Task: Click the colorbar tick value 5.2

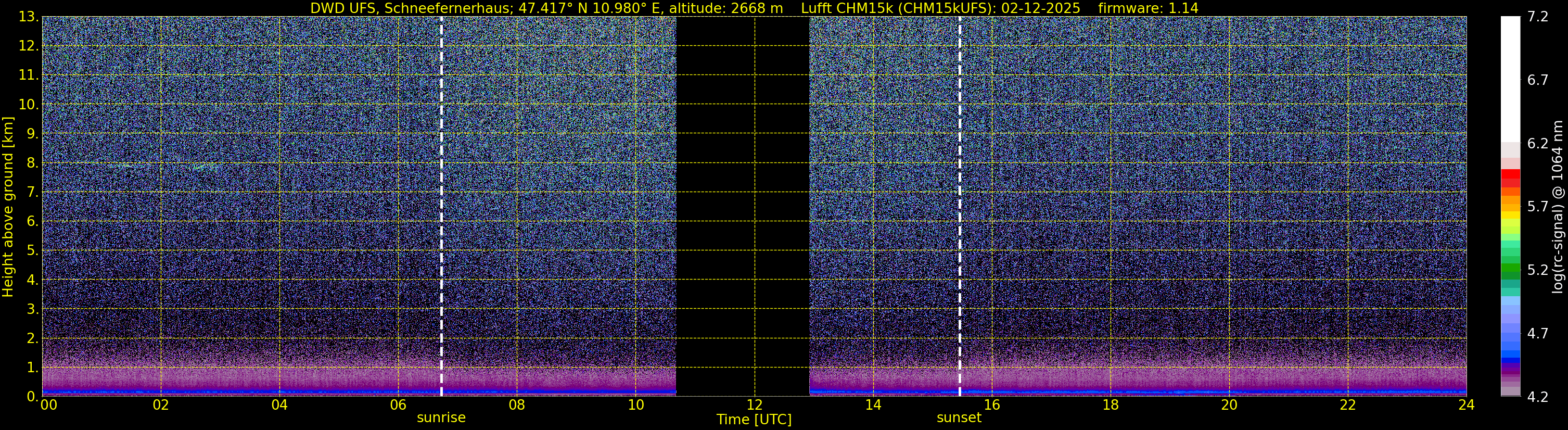Action: 1538,270
